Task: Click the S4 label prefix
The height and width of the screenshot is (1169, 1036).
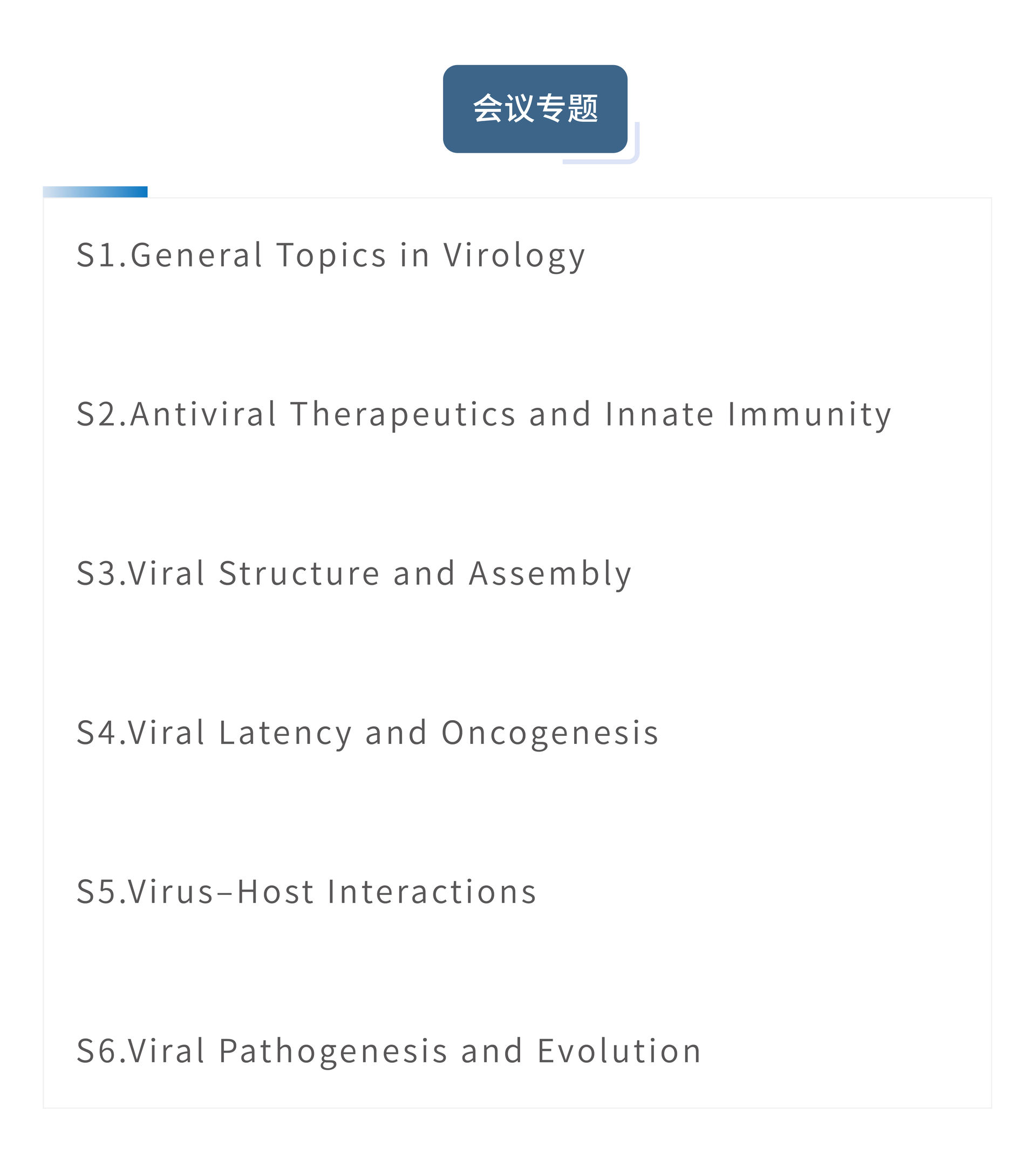Action: coord(96,732)
